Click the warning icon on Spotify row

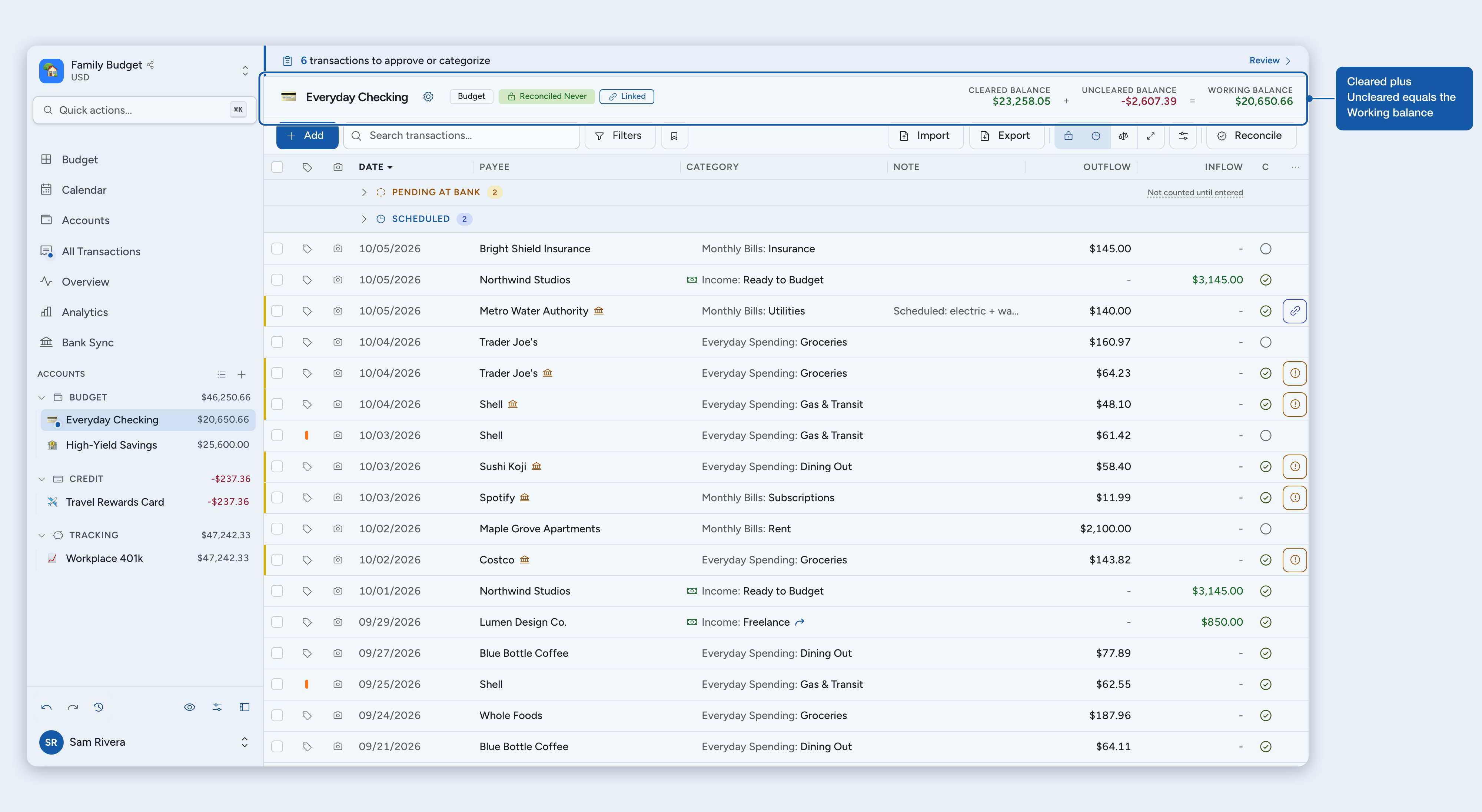click(x=1295, y=498)
